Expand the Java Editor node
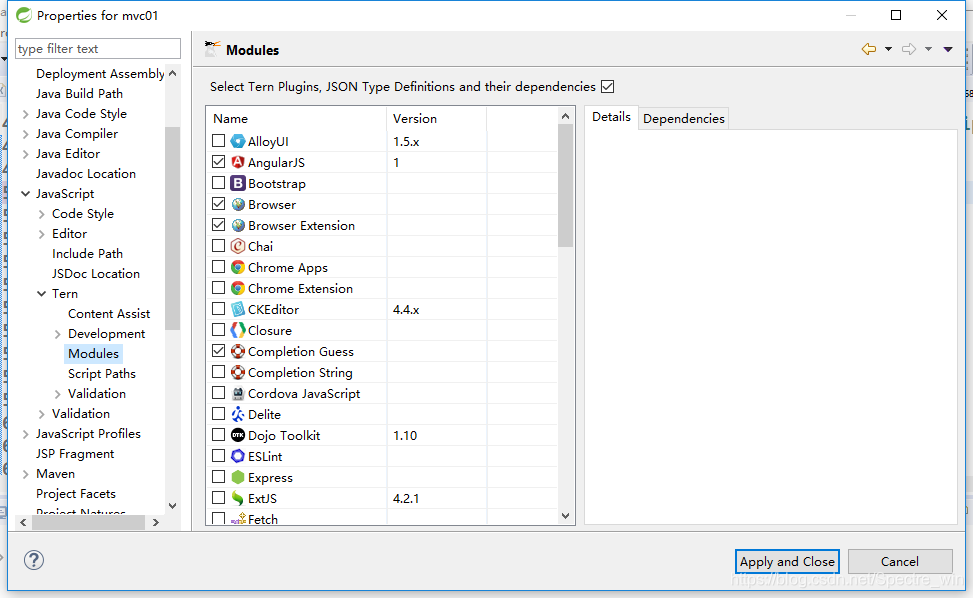The width and height of the screenshot is (973, 598). point(25,154)
